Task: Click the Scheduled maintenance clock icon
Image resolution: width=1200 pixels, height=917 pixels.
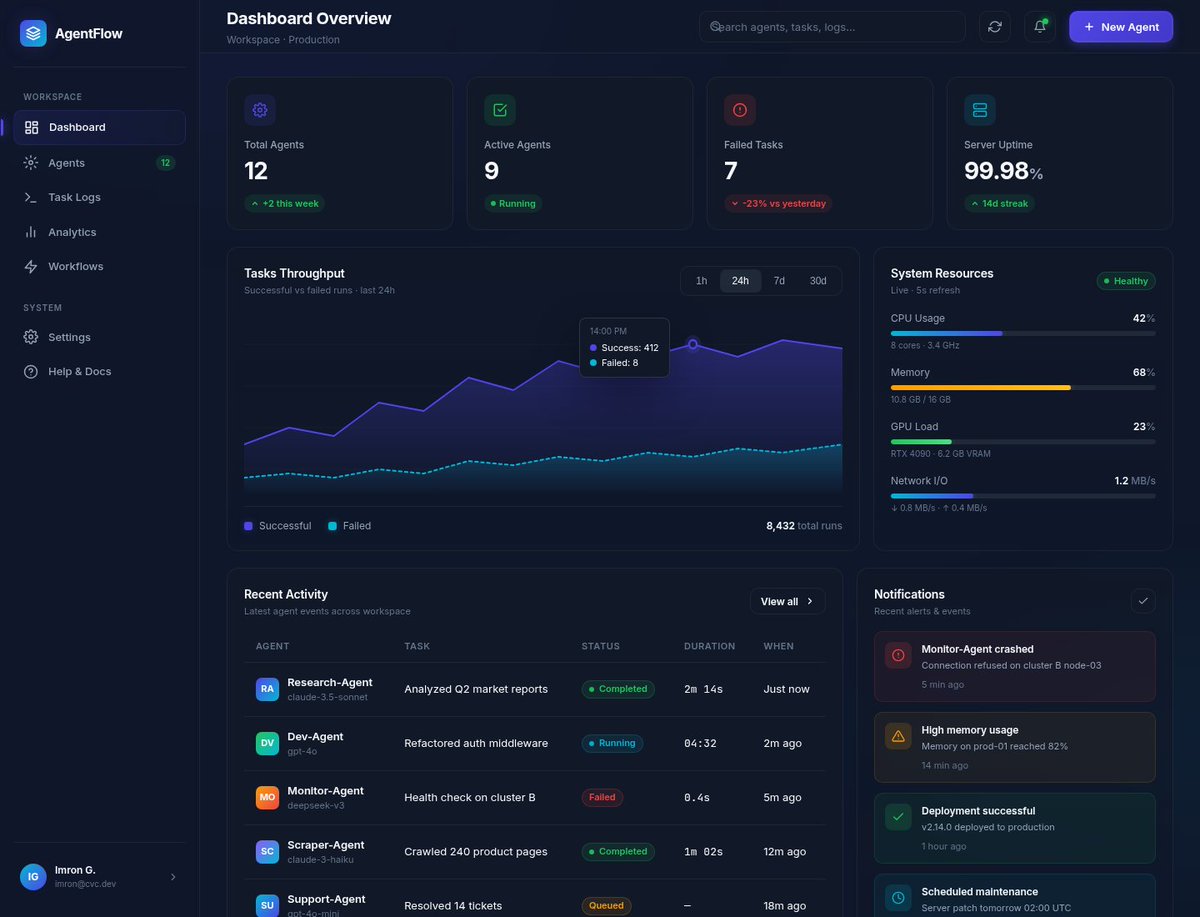Action: pos(898,898)
